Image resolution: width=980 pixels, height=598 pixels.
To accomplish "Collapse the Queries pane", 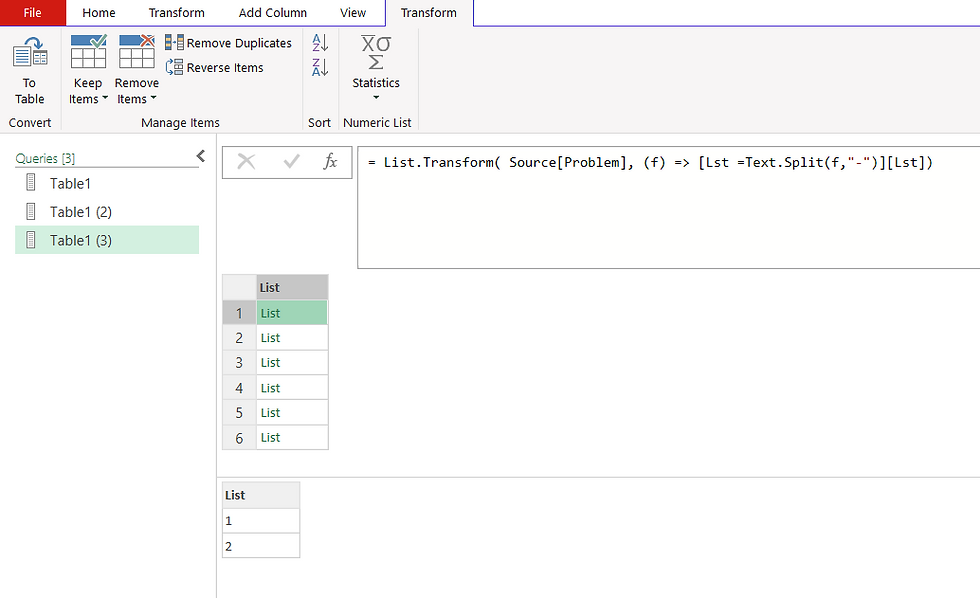I will (x=201, y=156).
